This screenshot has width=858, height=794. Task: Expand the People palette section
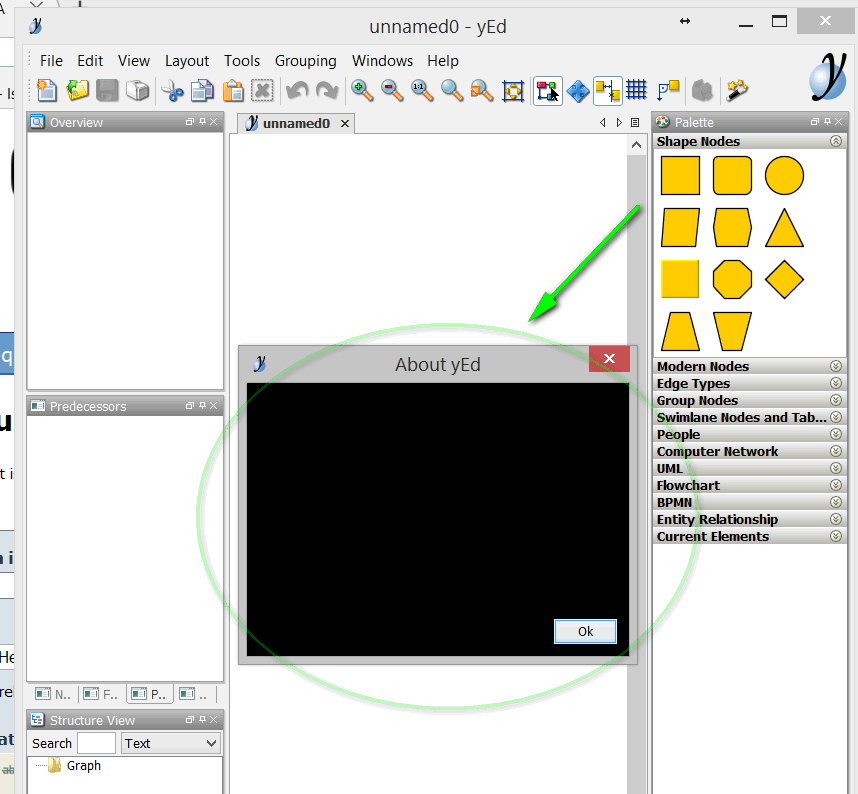[836, 434]
